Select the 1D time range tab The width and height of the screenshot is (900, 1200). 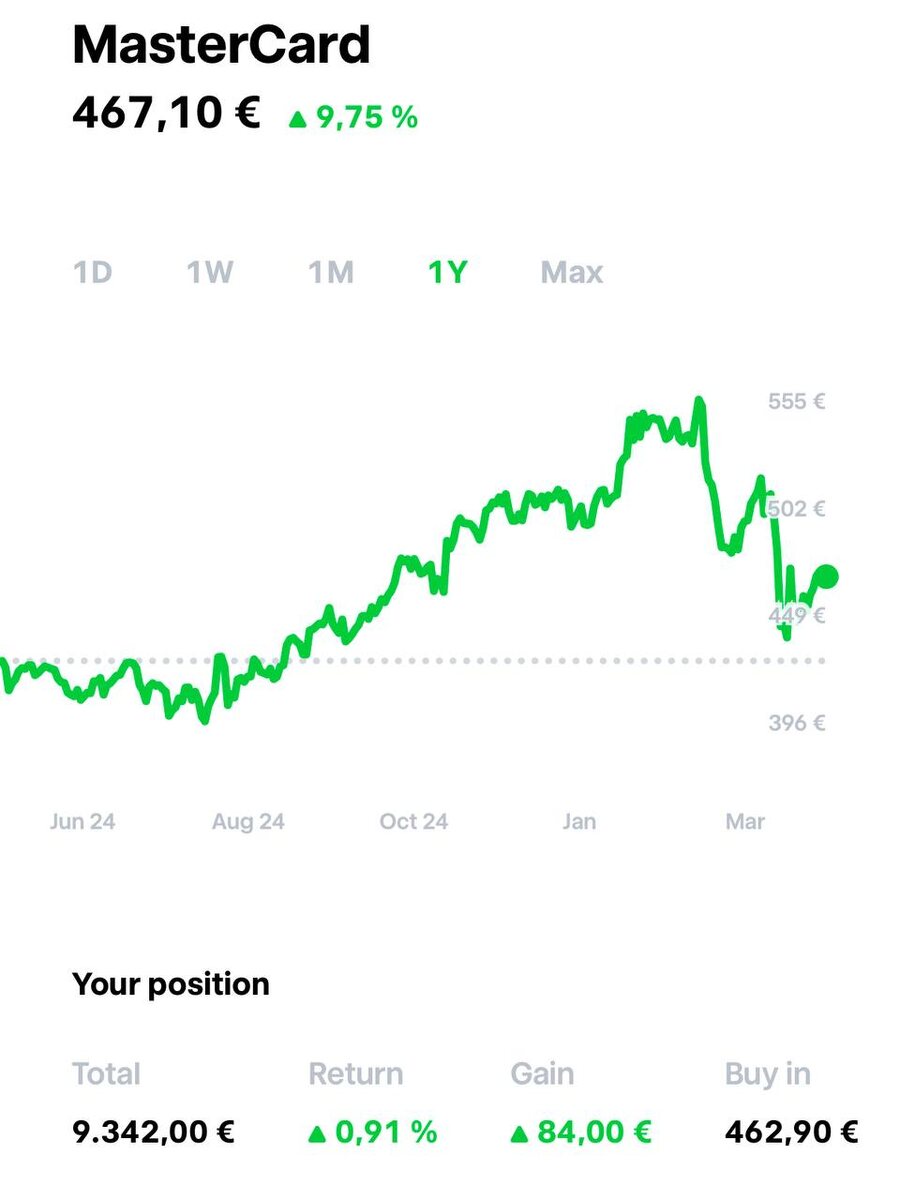tap(93, 272)
